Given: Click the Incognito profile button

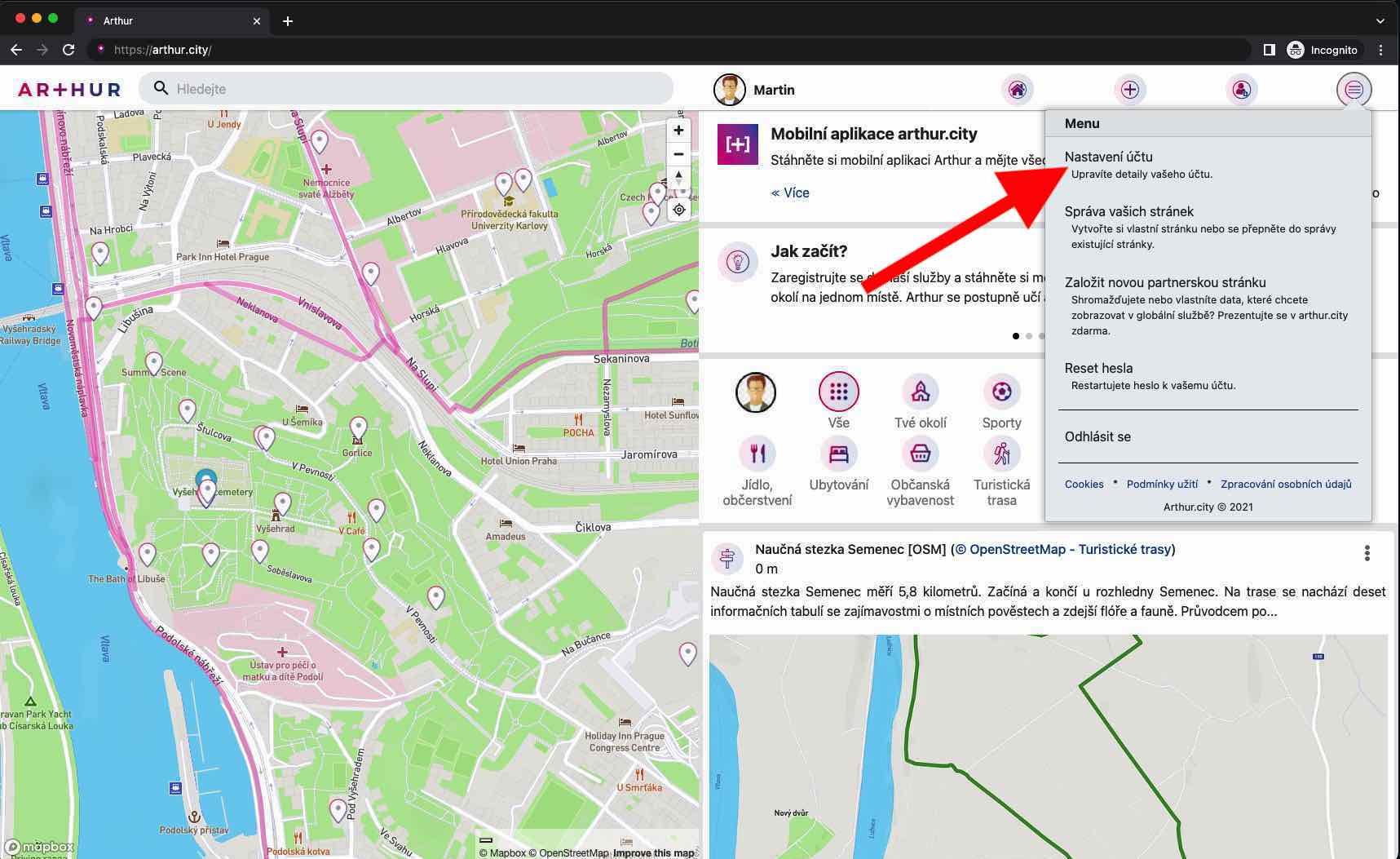Looking at the screenshot, I should click(1323, 50).
